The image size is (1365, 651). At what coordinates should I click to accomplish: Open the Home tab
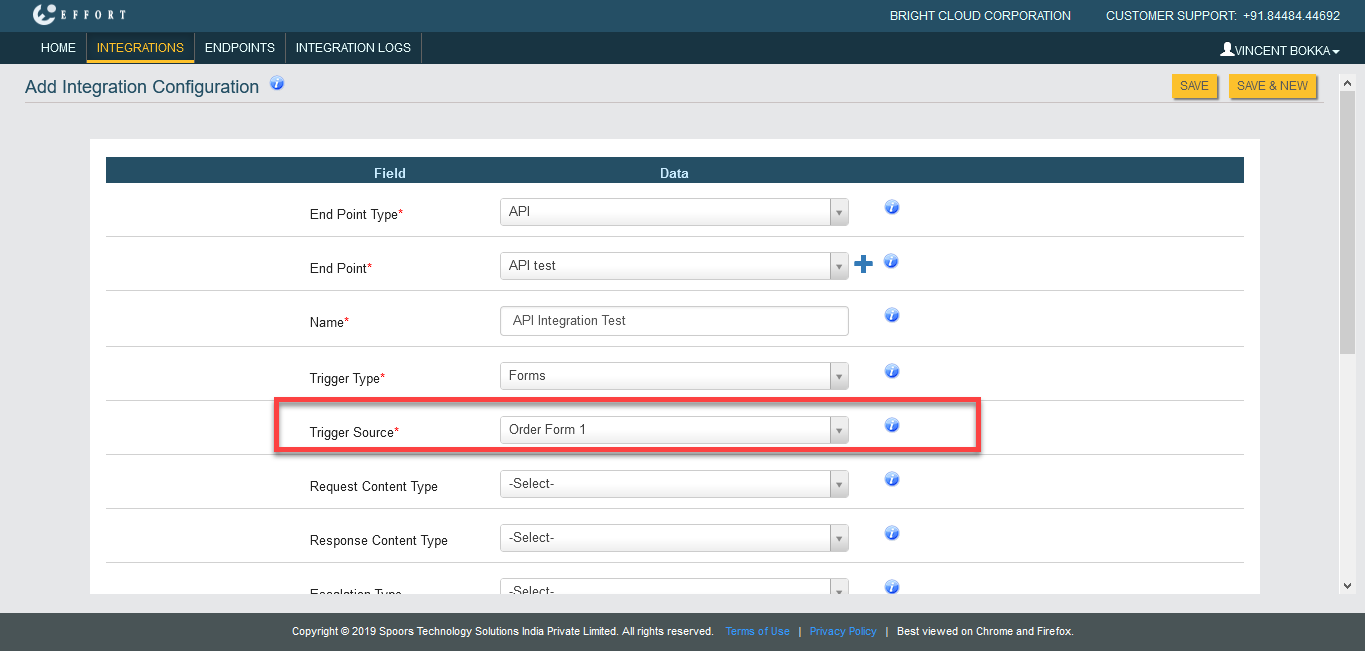pos(58,48)
